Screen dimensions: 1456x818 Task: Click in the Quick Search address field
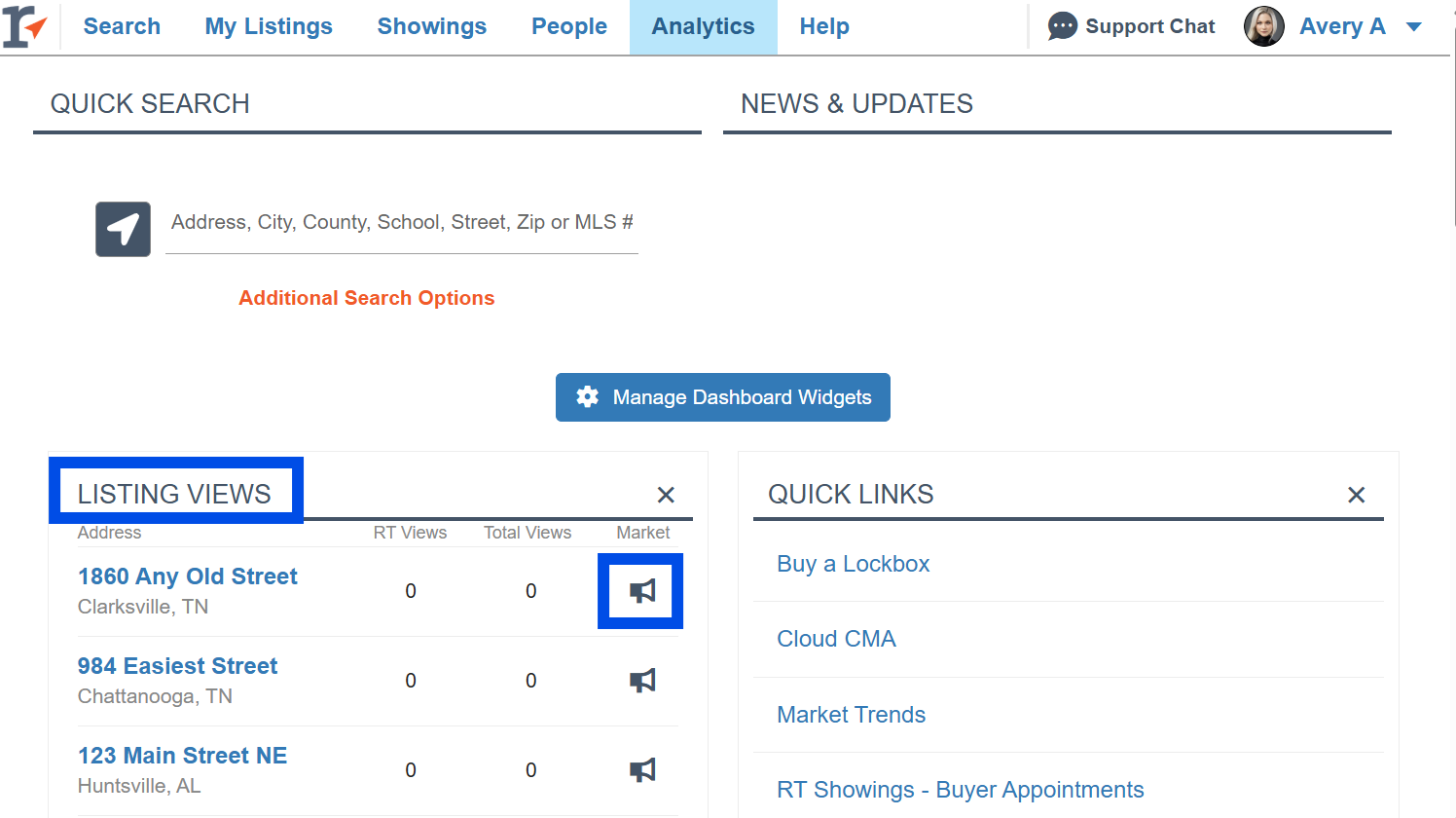pos(401,223)
